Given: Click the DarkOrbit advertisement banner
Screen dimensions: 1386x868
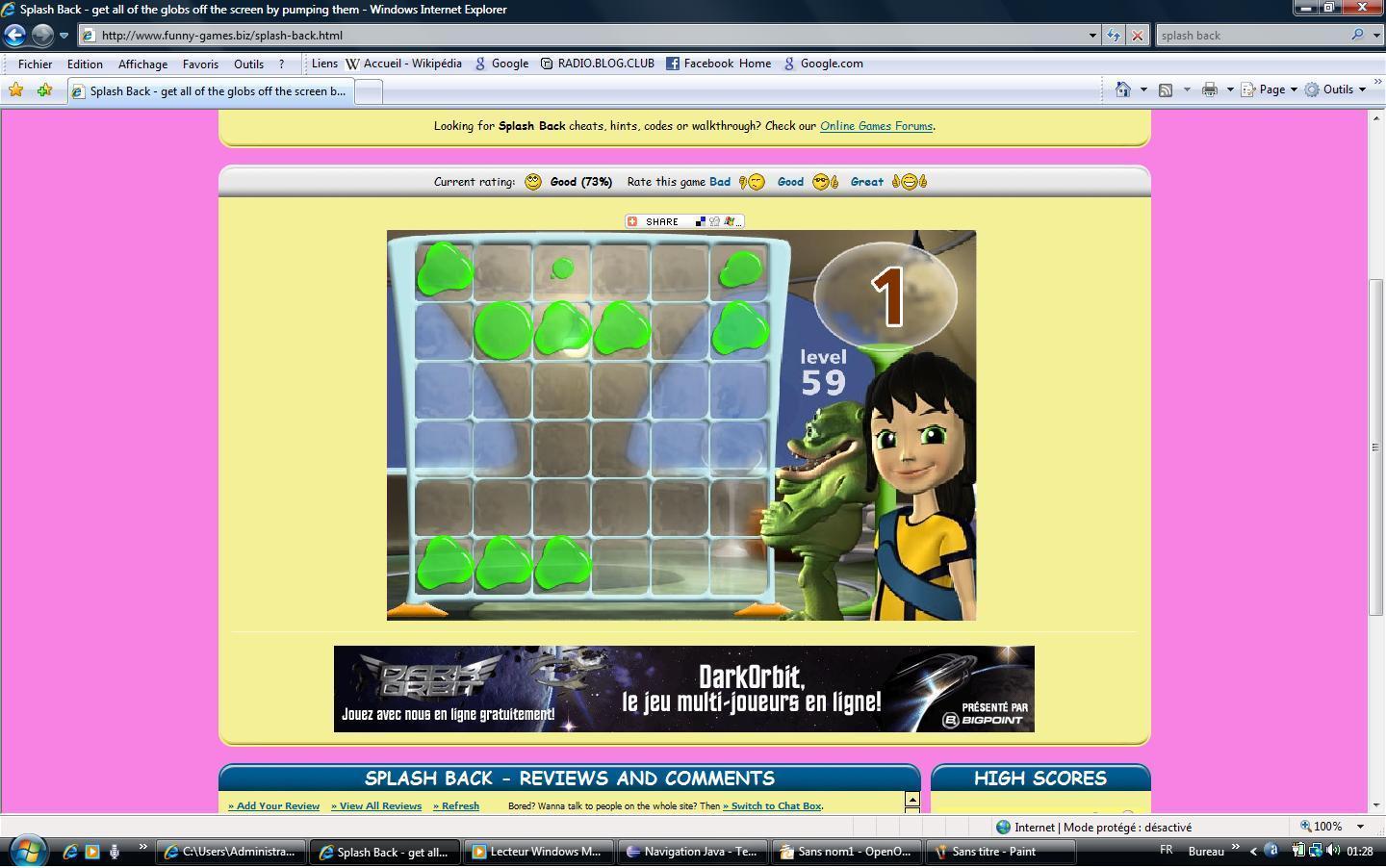Looking at the screenshot, I should coord(683,689).
